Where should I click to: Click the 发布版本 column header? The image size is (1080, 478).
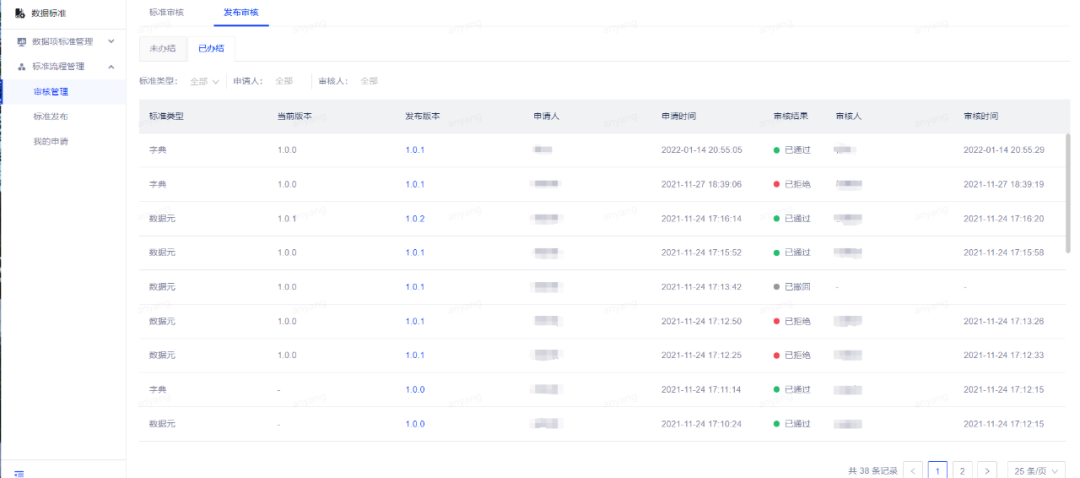(x=423, y=116)
